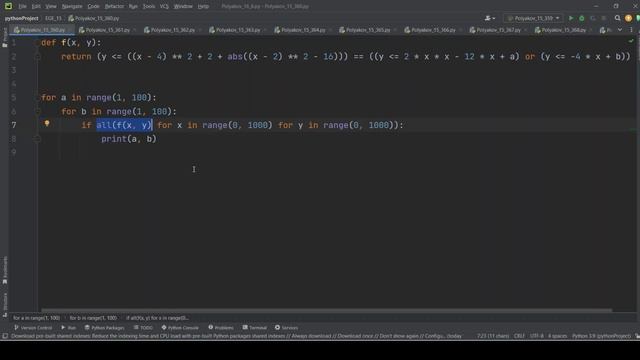This screenshot has width=640, height=360.
Task: Open the Edit menu
Action: pos(36,7)
